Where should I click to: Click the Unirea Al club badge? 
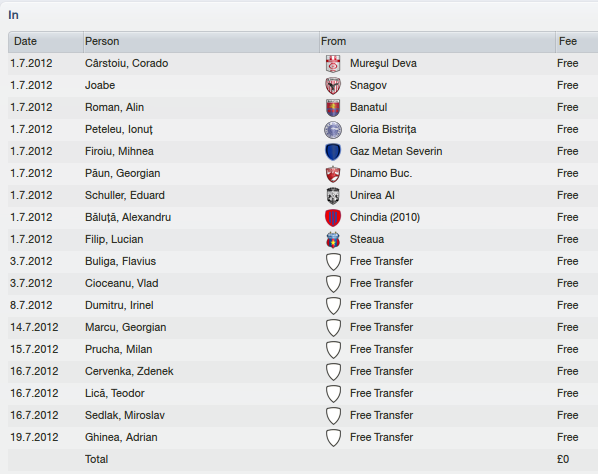point(333,196)
